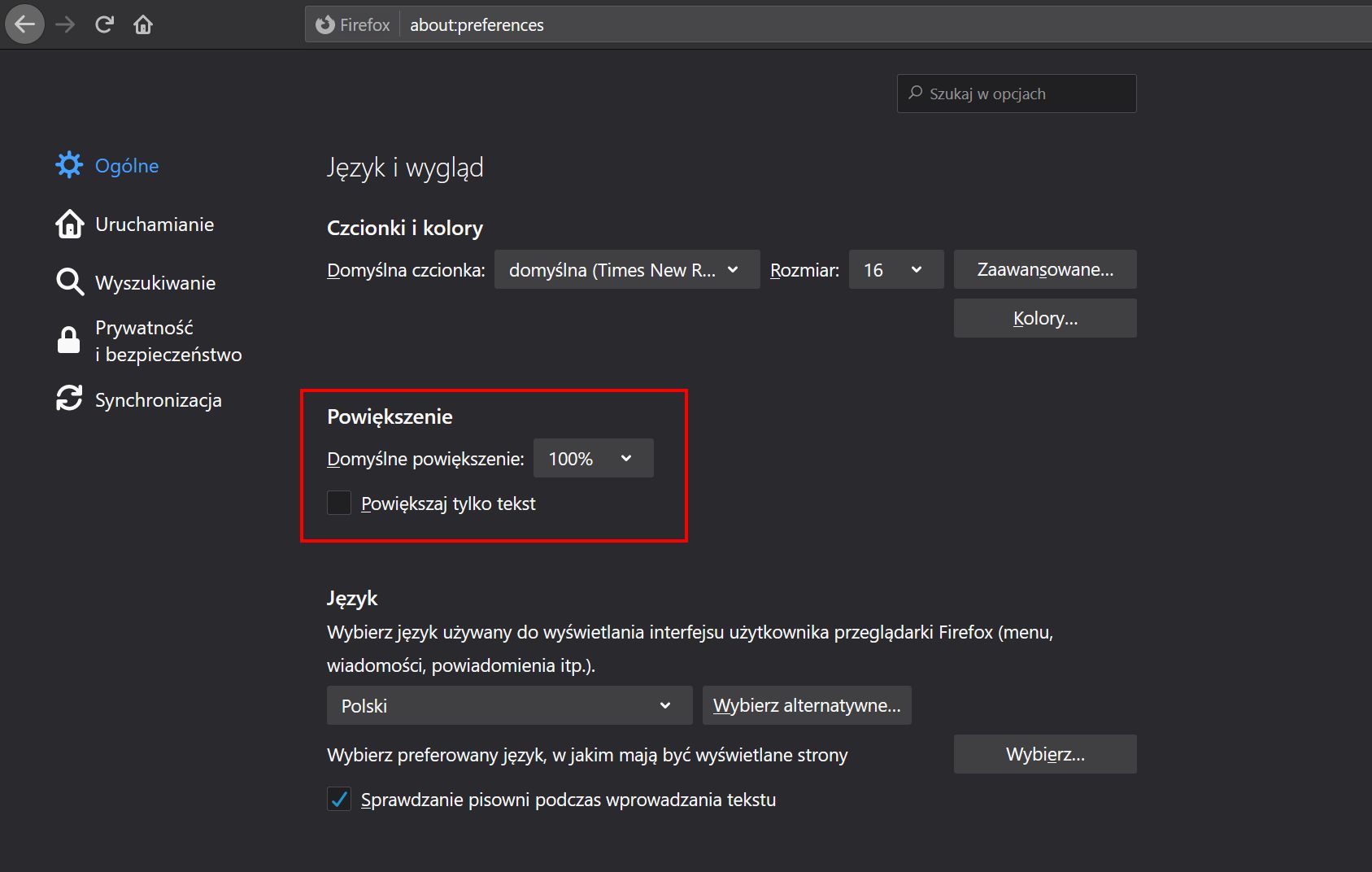Click the house icon beside Uruchamianie
Image resolution: width=1372 pixels, height=872 pixels.
click(69, 224)
